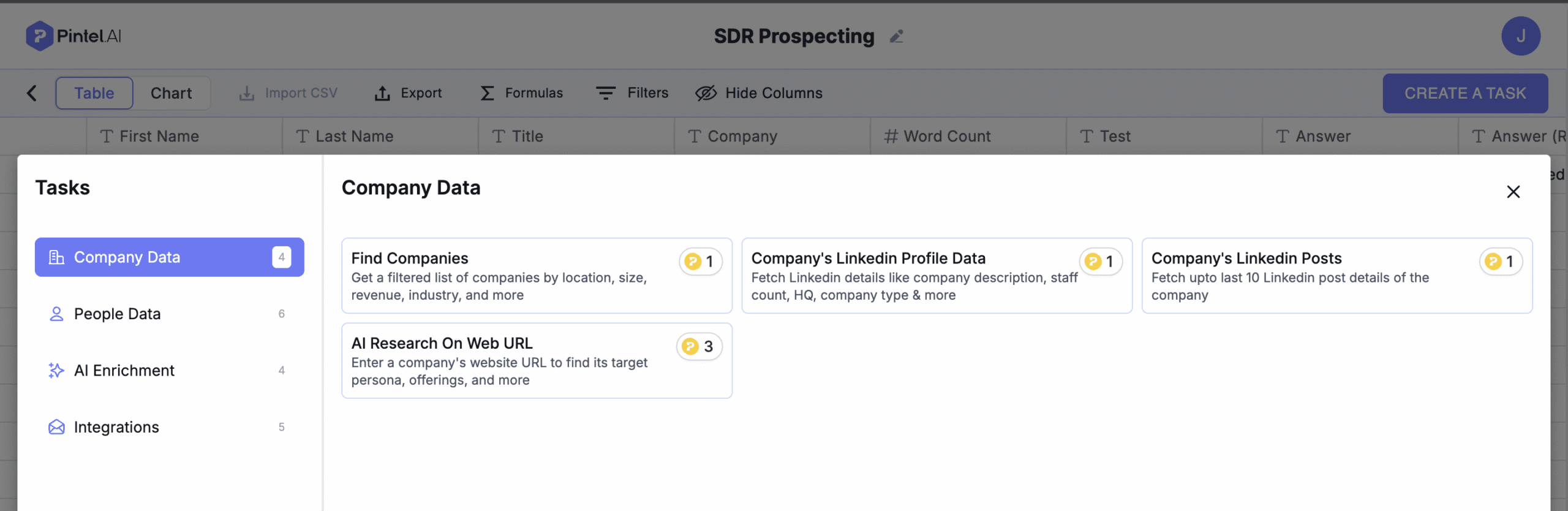Click the Filters label
Image resolution: width=1568 pixels, height=511 pixels.
tap(648, 93)
